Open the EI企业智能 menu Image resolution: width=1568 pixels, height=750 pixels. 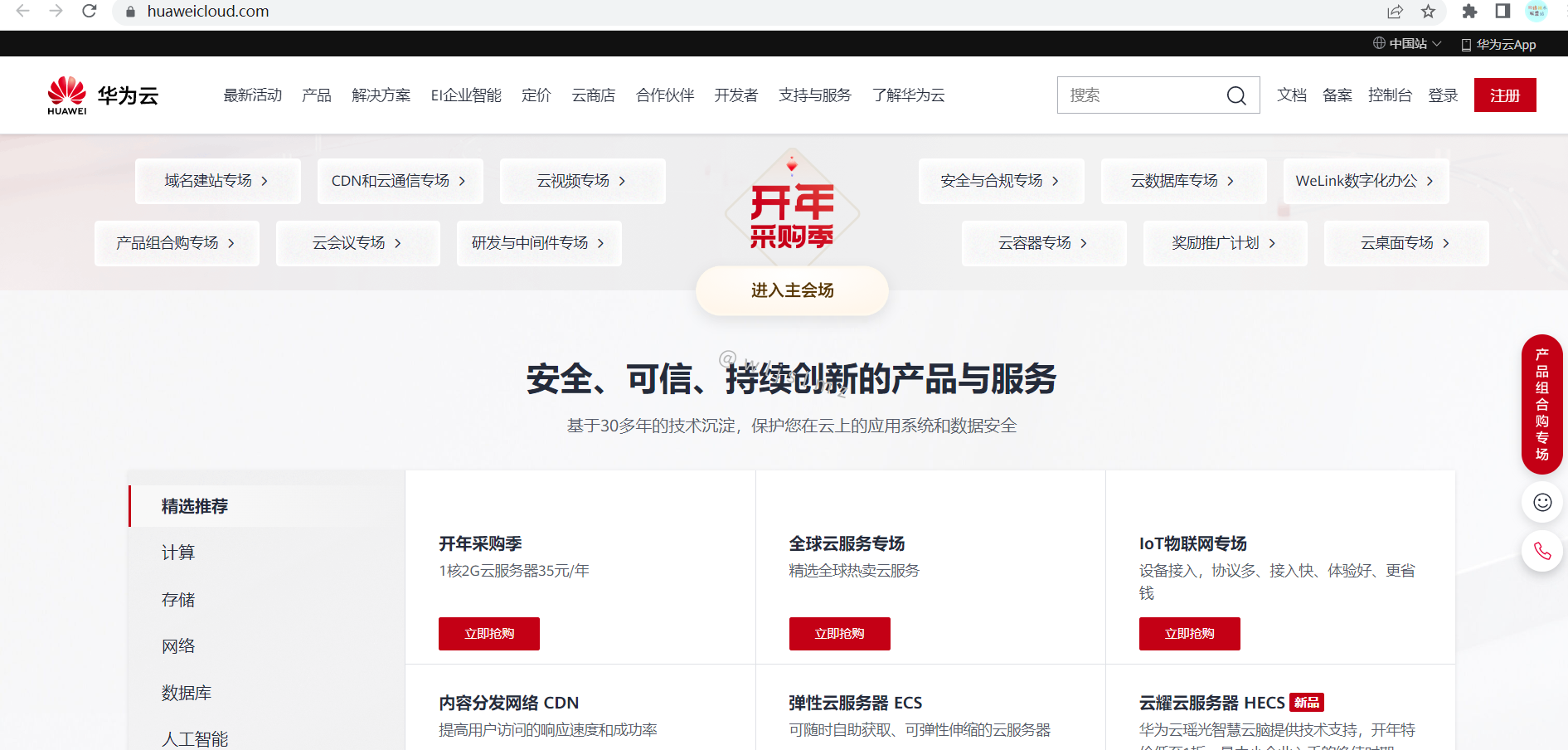pyautogui.click(x=466, y=95)
